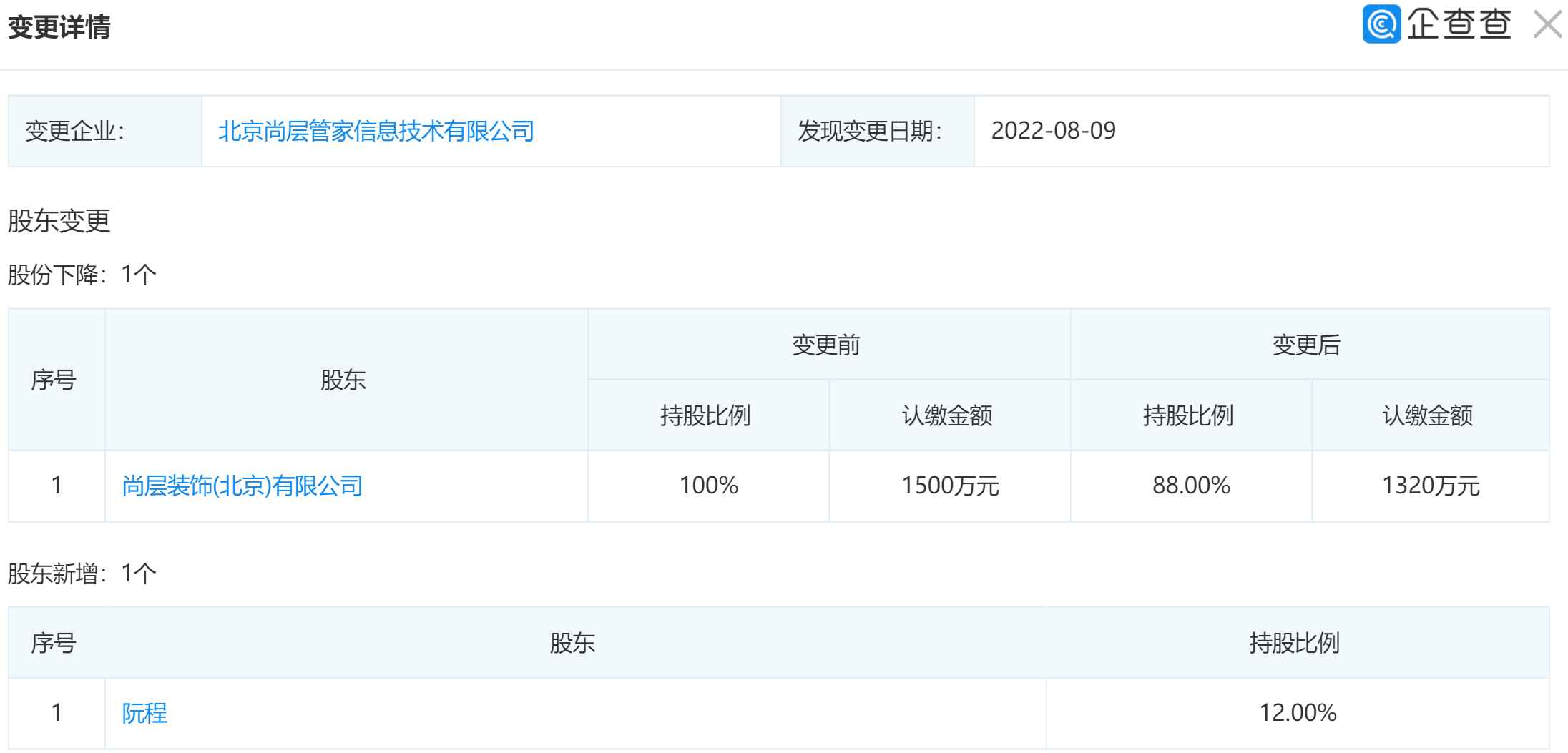Click the 1500万元 subscribed amount cell
The width and height of the screenshot is (1568, 753).
(x=949, y=486)
